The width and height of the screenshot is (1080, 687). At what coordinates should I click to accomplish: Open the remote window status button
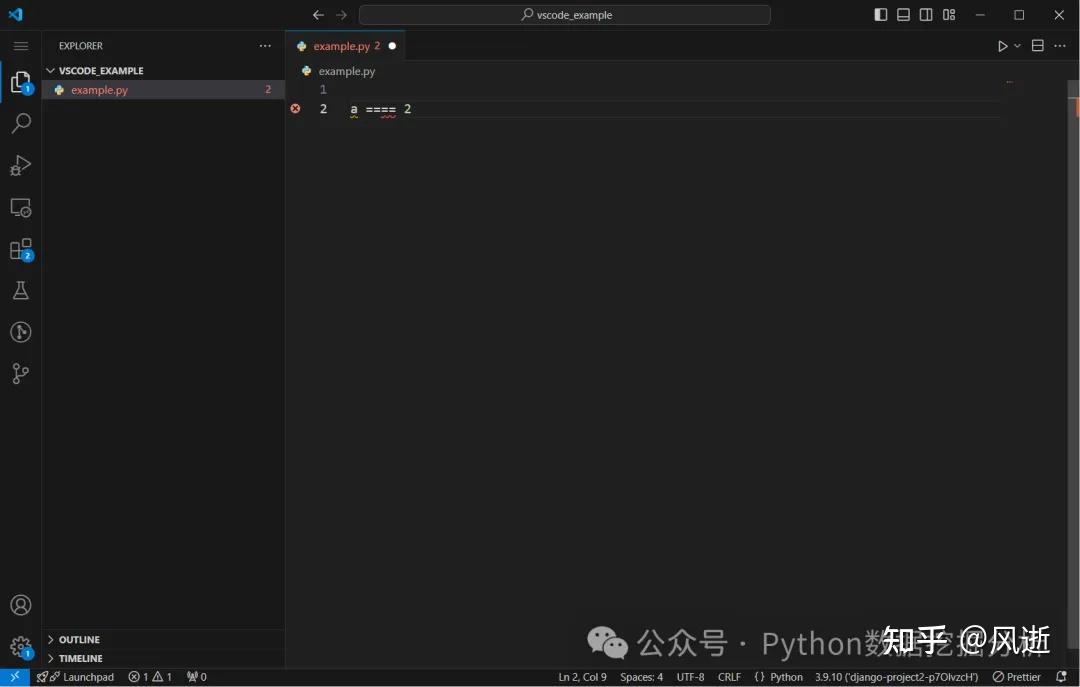click(x=14, y=677)
